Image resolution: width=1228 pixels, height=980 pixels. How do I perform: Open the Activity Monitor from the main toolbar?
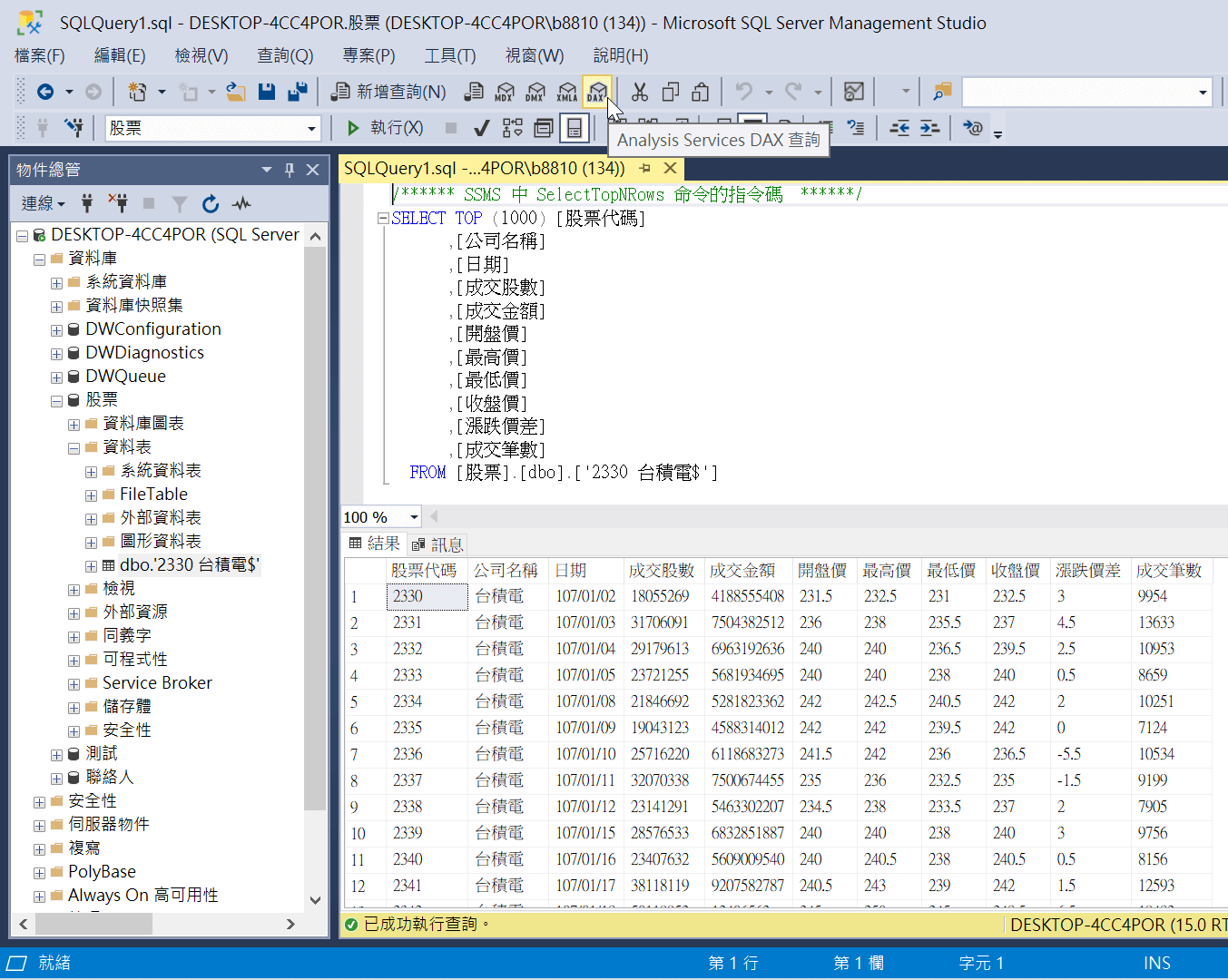(853, 92)
